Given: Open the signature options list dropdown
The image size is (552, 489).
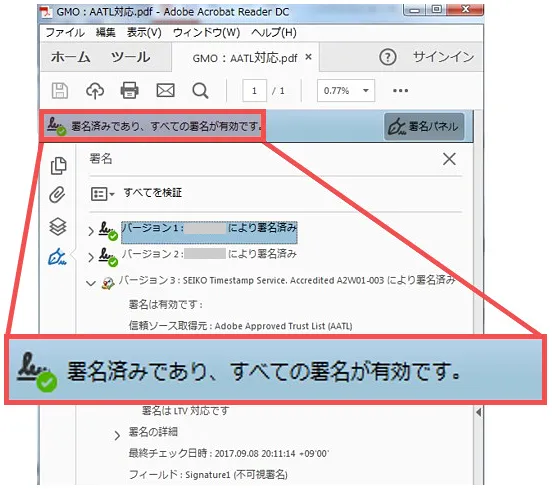Looking at the screenshot, I should pos(102,194).
